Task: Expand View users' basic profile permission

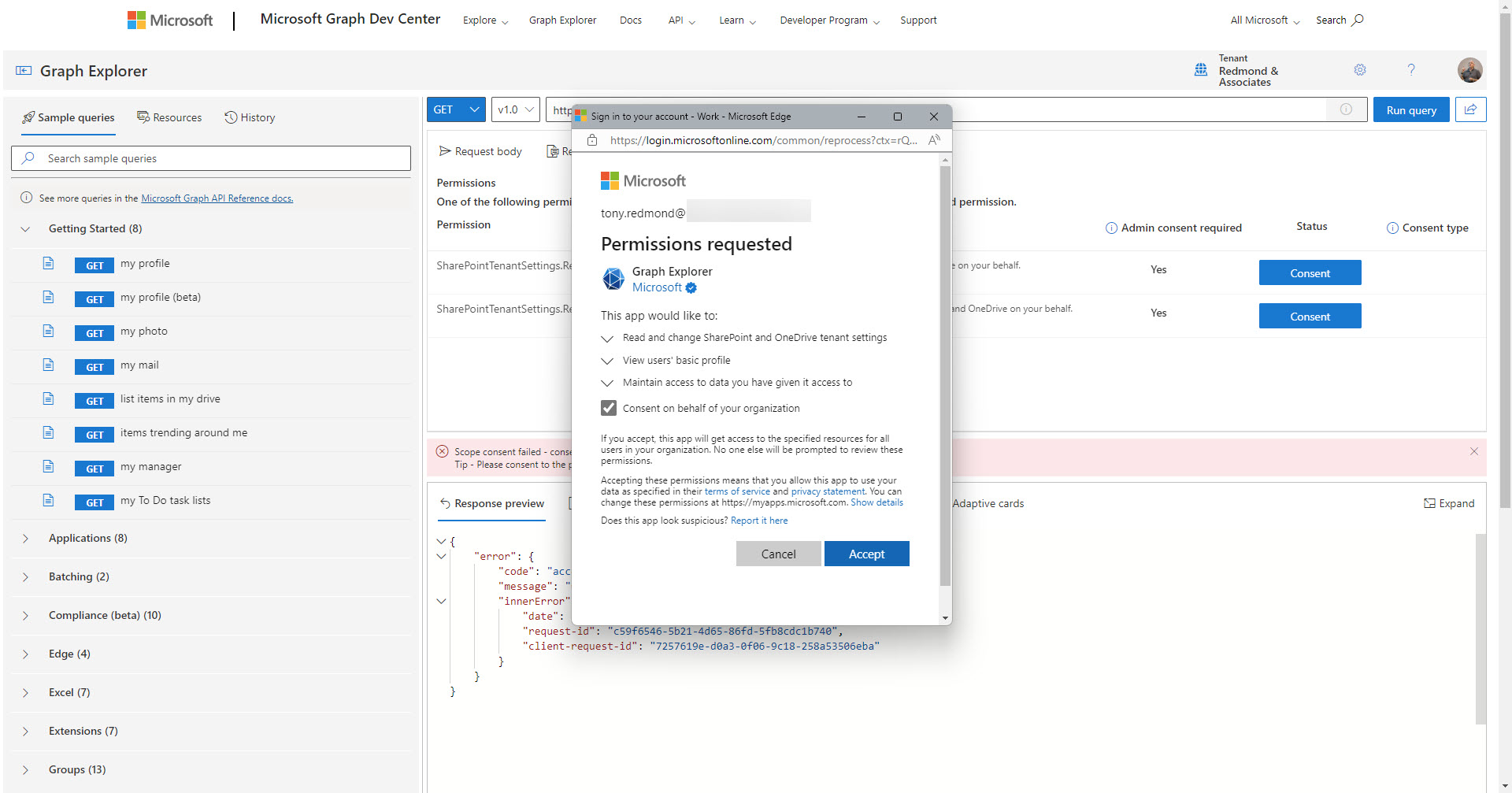Action: 607,361
